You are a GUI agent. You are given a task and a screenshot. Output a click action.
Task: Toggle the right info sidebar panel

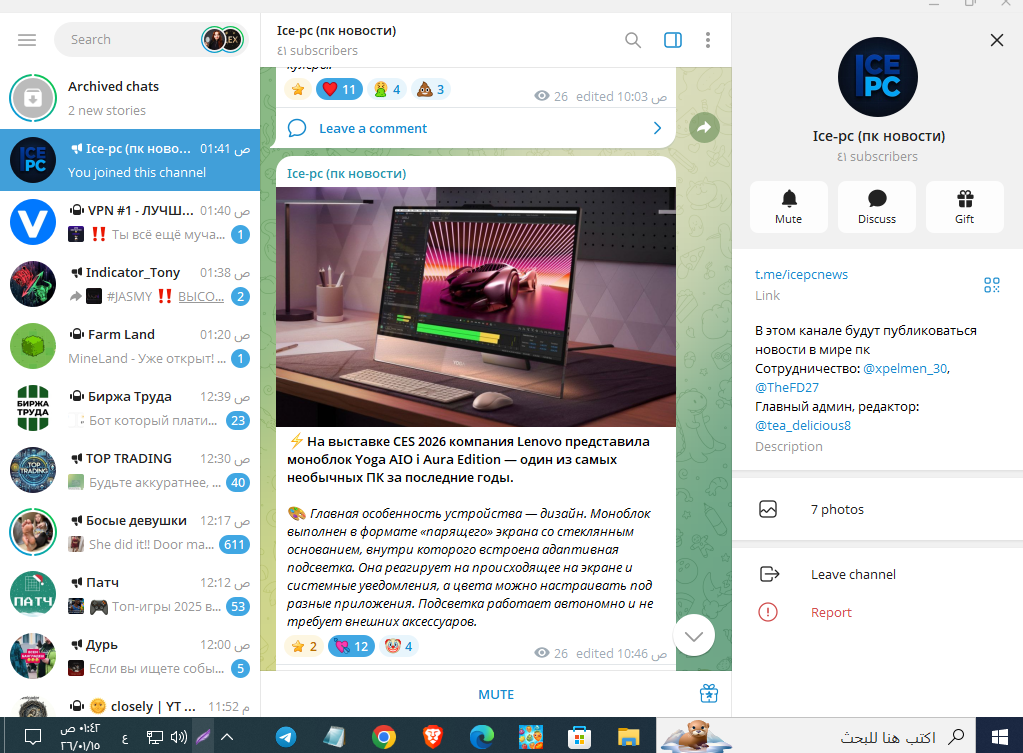pos(673,40)
